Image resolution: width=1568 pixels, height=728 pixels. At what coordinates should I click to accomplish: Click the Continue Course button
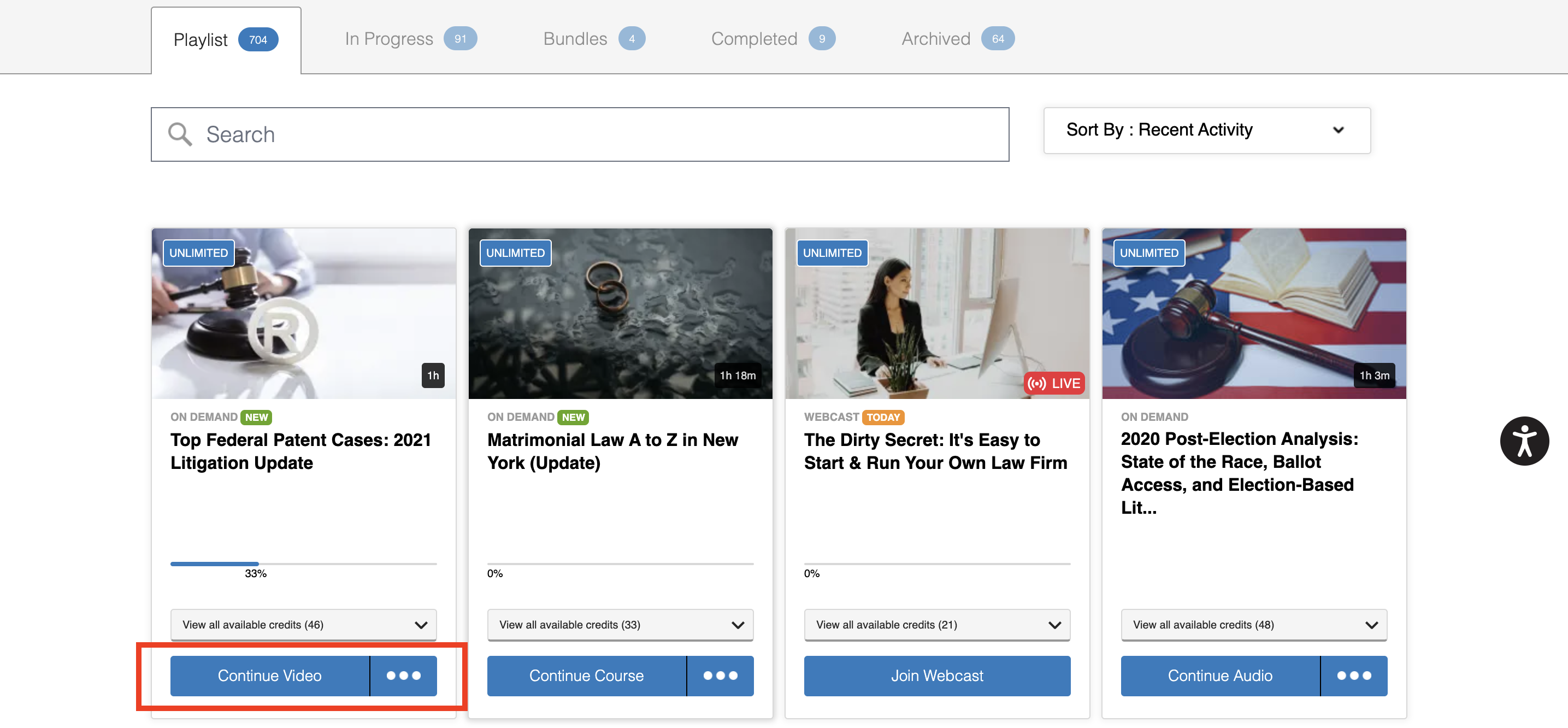click(586, 676)
